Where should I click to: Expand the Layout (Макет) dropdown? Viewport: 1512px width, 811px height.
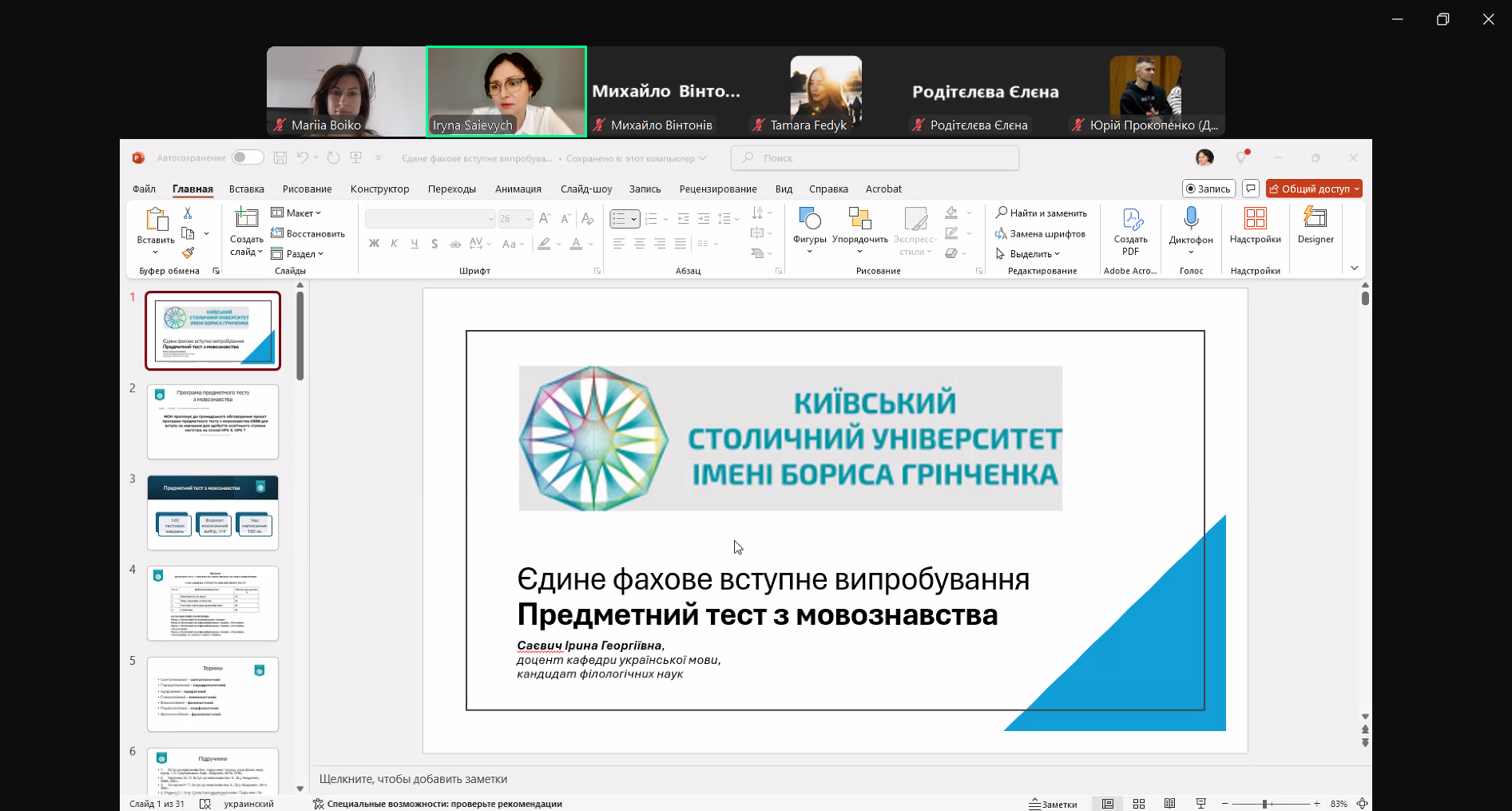[296, 213]
